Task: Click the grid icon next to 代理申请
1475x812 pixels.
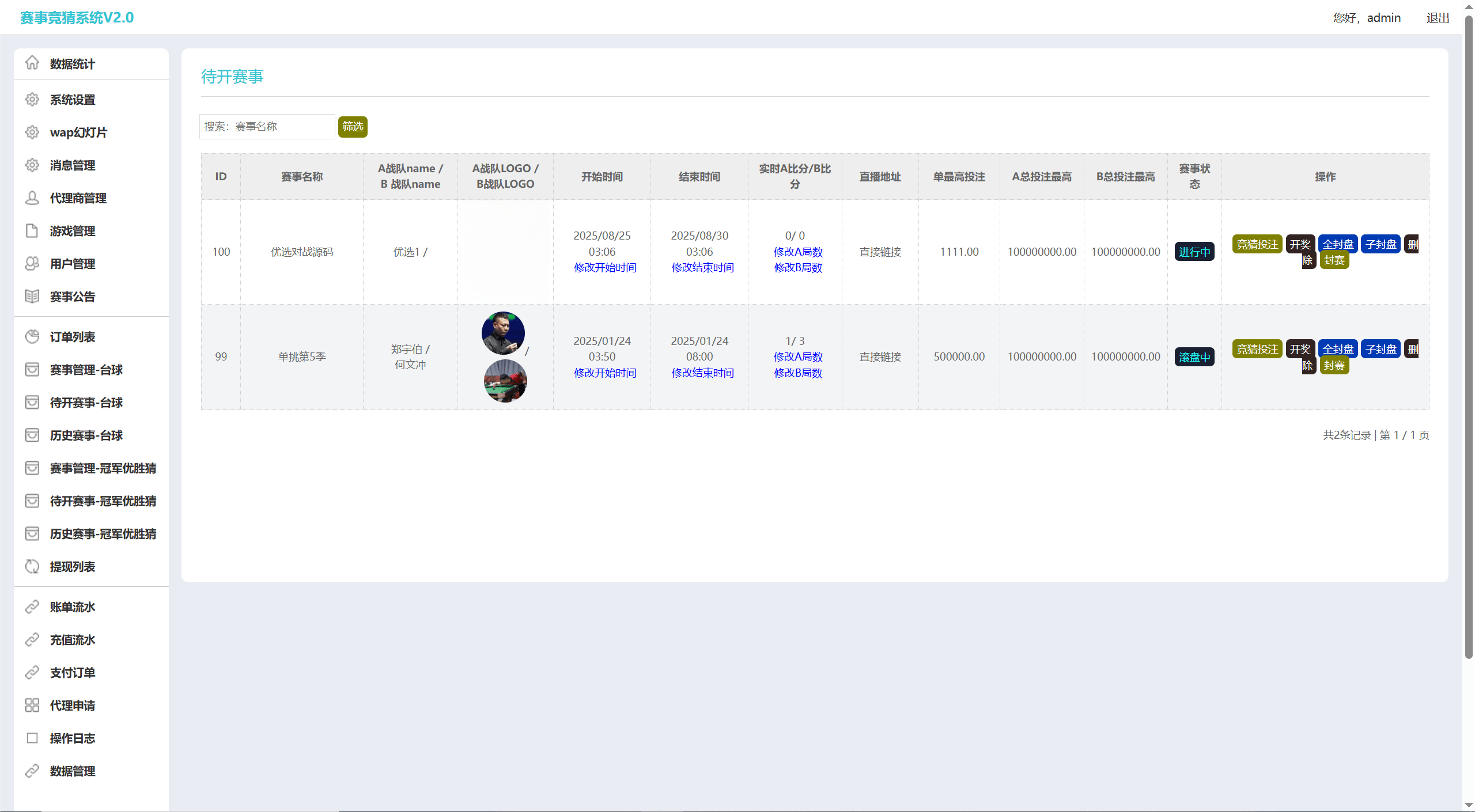Action: click(x=32, y=705)
